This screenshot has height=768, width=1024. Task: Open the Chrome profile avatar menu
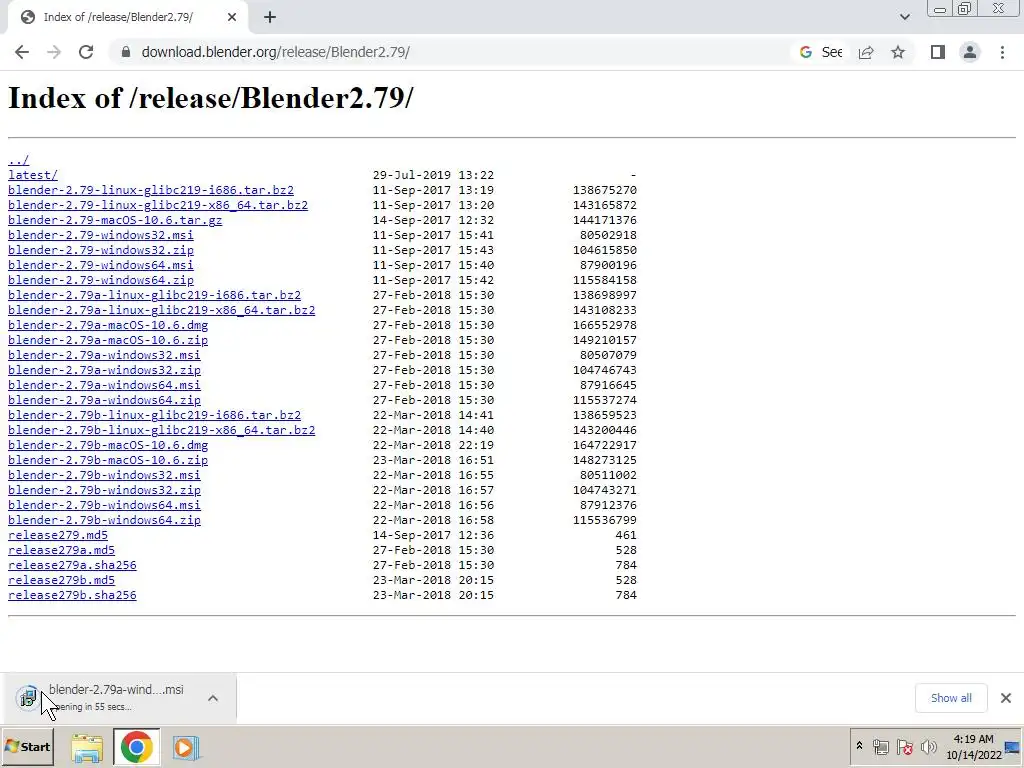tap(970, 52)
